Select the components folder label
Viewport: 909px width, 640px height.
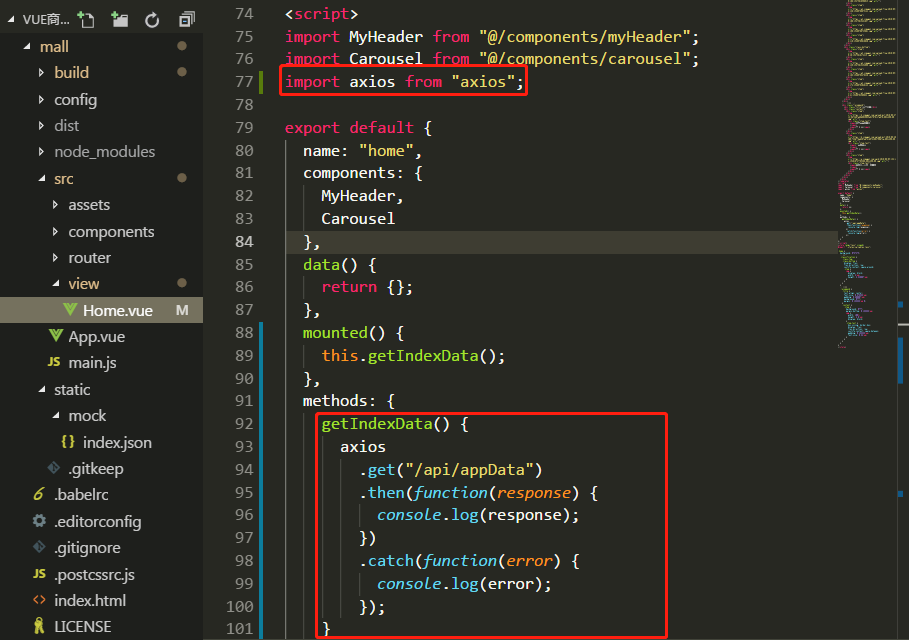(x=111, y=232)
